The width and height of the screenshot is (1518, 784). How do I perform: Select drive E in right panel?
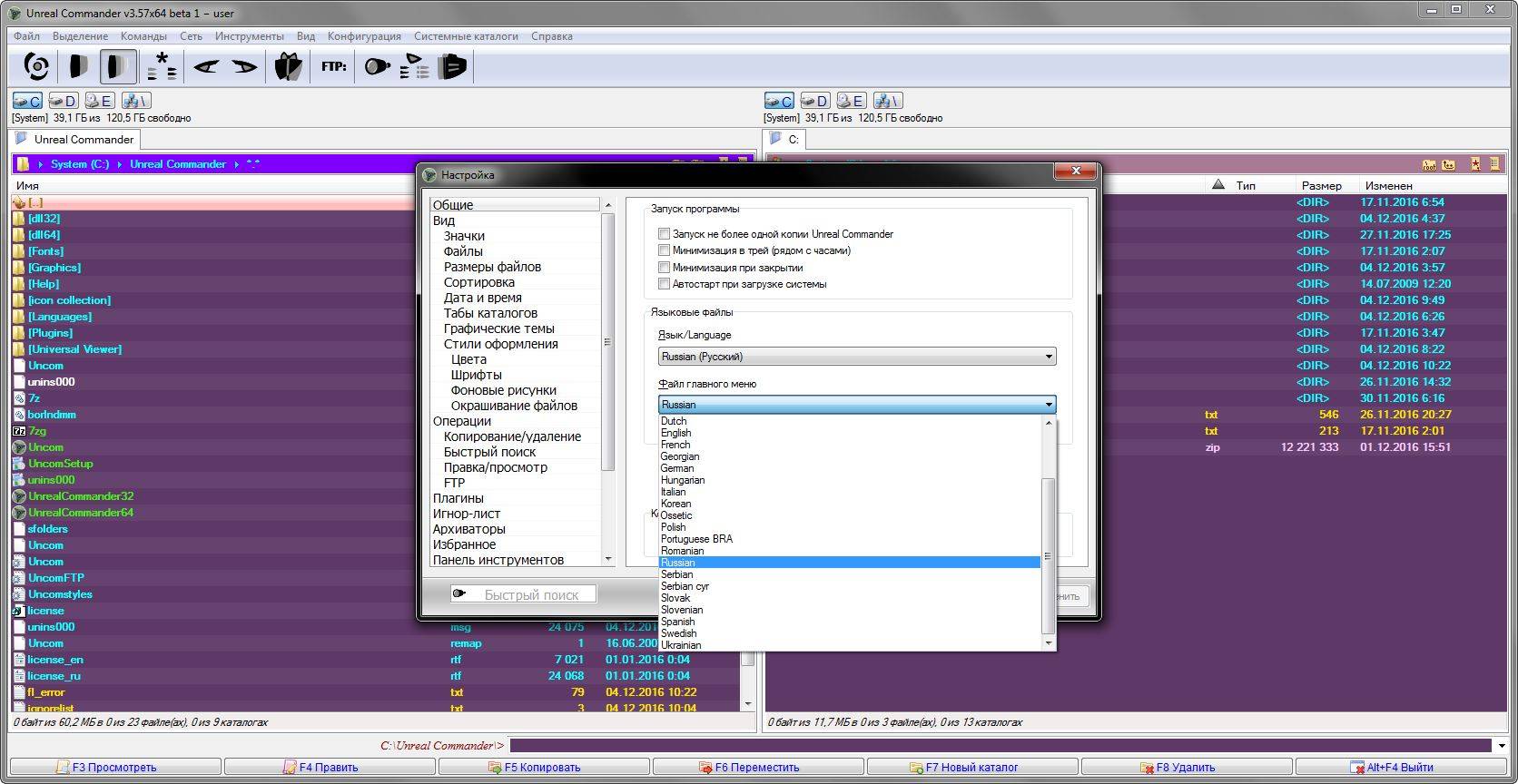tap(851, 101)
